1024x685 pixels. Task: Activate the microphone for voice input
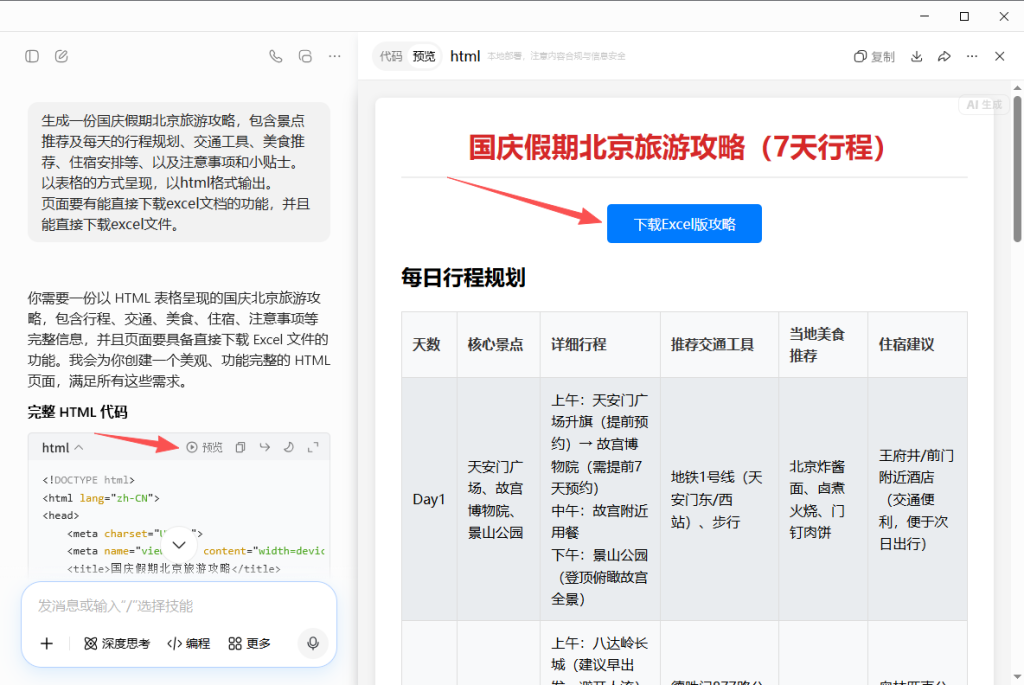312,644
